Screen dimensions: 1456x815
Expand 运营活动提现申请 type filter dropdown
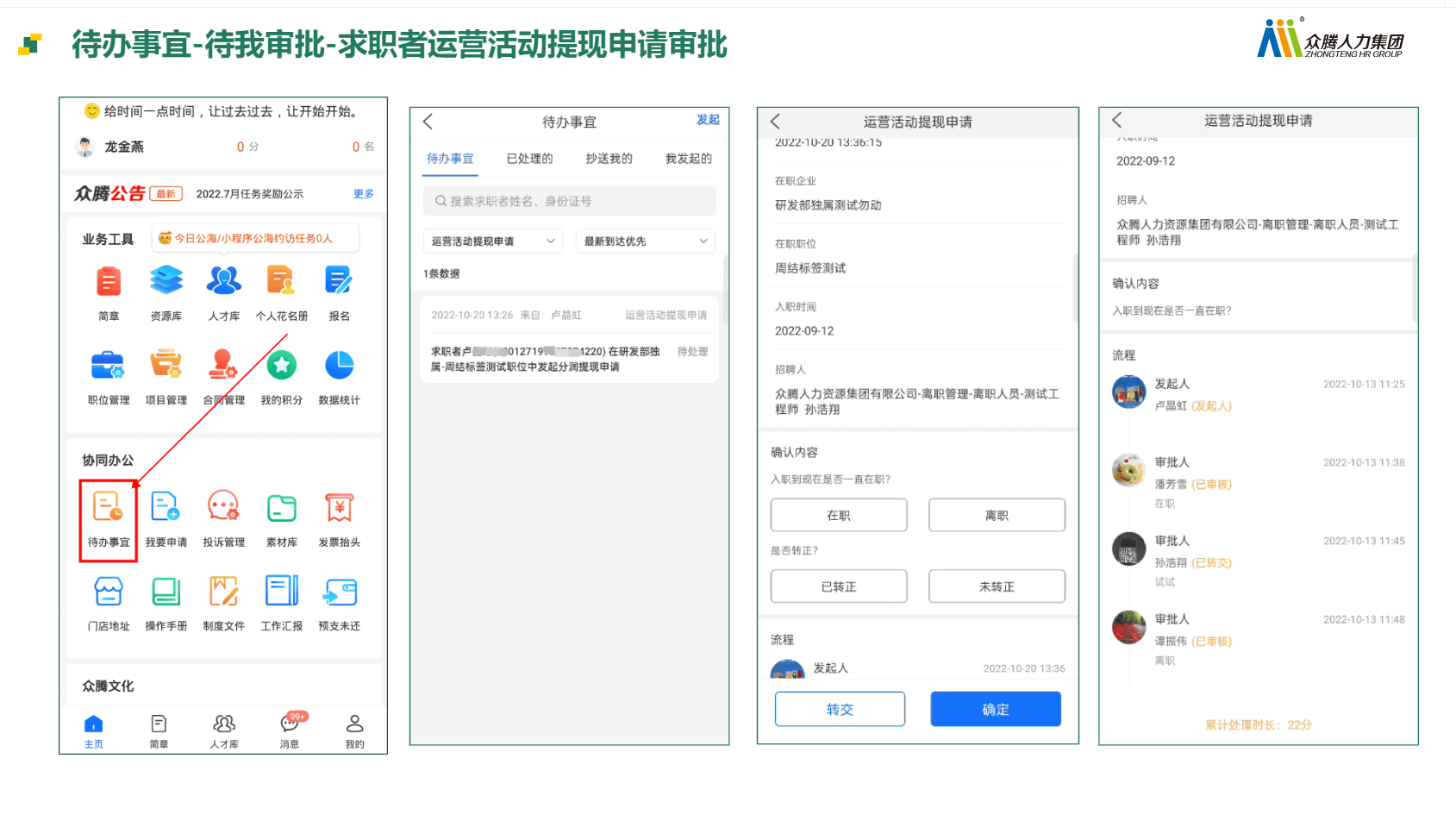[492, 241]
